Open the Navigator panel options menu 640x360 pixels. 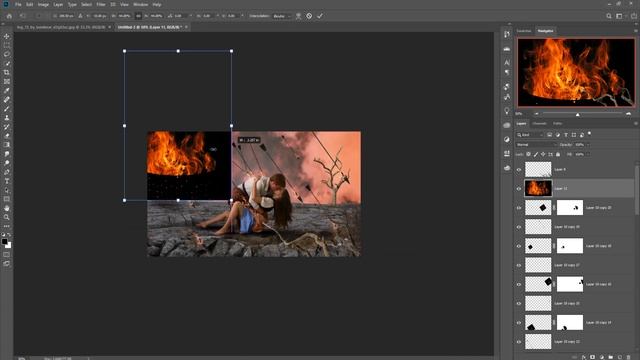coord(636,31)
